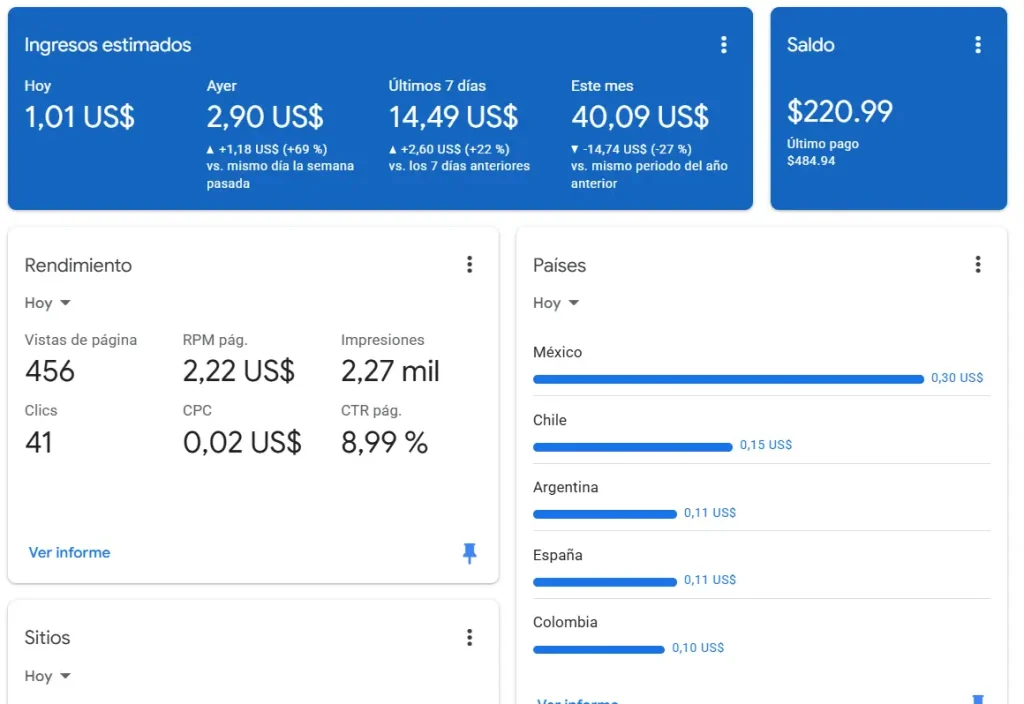Click the RPM pág. value 2,22 US$

[239, 372]
